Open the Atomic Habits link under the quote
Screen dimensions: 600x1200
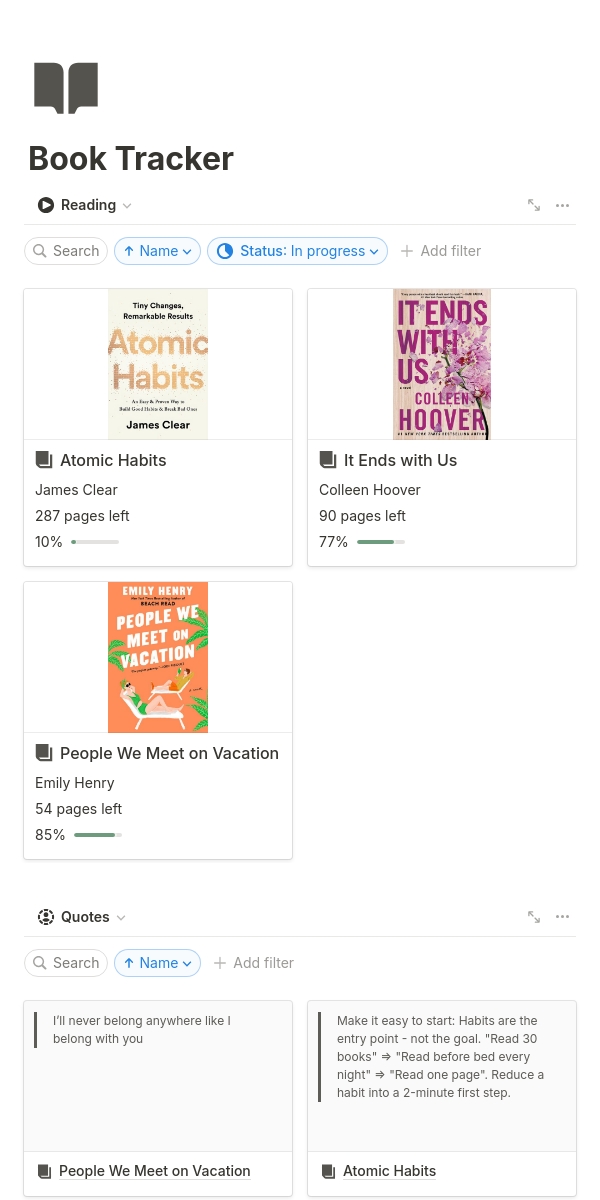coord(389,1171)
